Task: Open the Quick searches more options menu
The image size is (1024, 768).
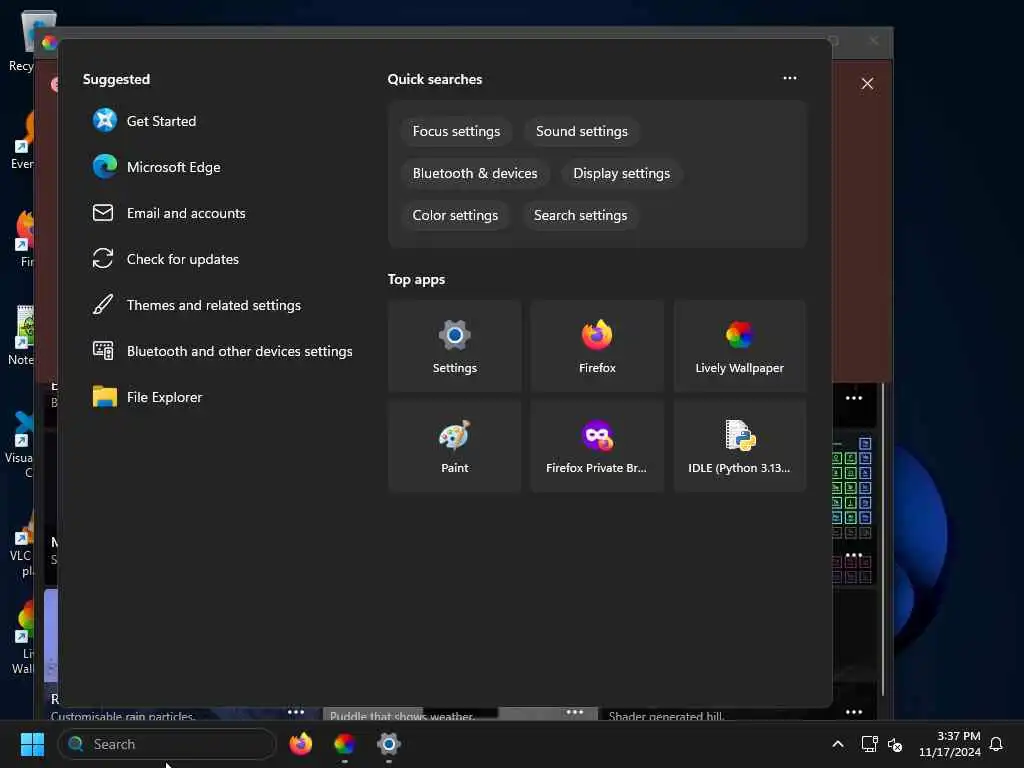Action: [x=790, y=78]
